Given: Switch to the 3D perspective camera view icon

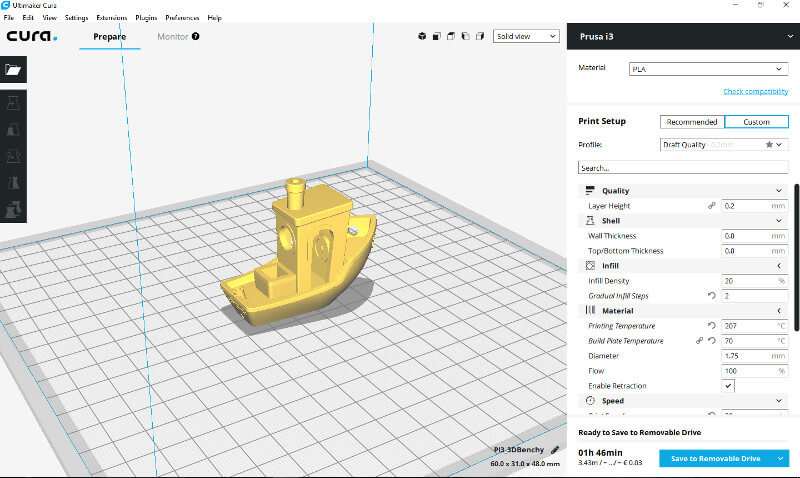Looking at the screenshot, I should tap(423, 37).
